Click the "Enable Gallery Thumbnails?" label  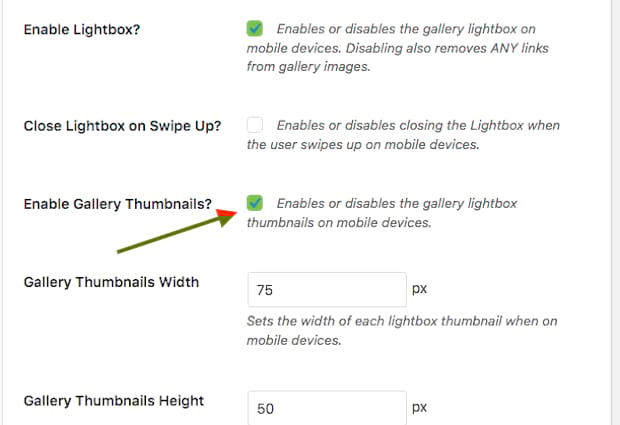coord(118,204)
